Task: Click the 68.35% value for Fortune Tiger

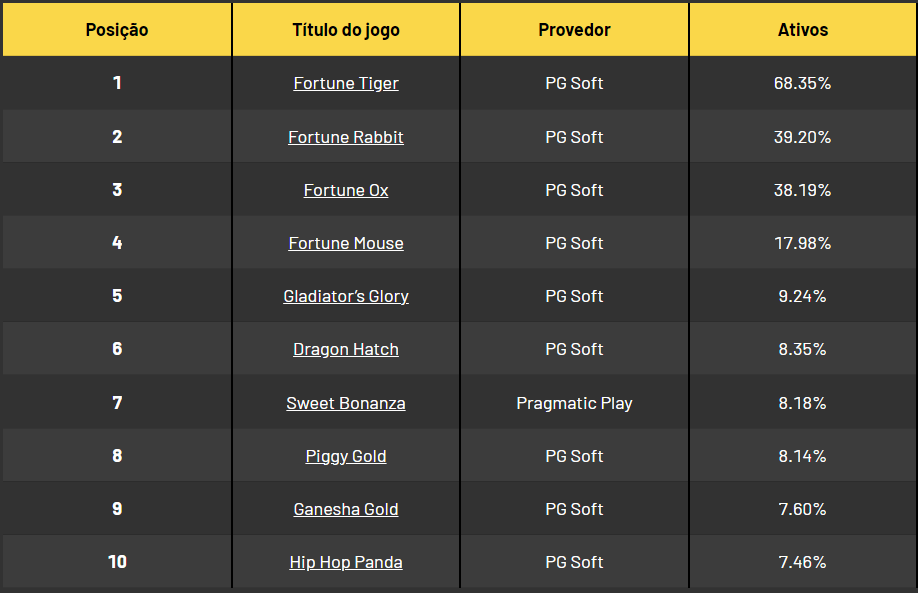Action: click(x=802, y=83)
